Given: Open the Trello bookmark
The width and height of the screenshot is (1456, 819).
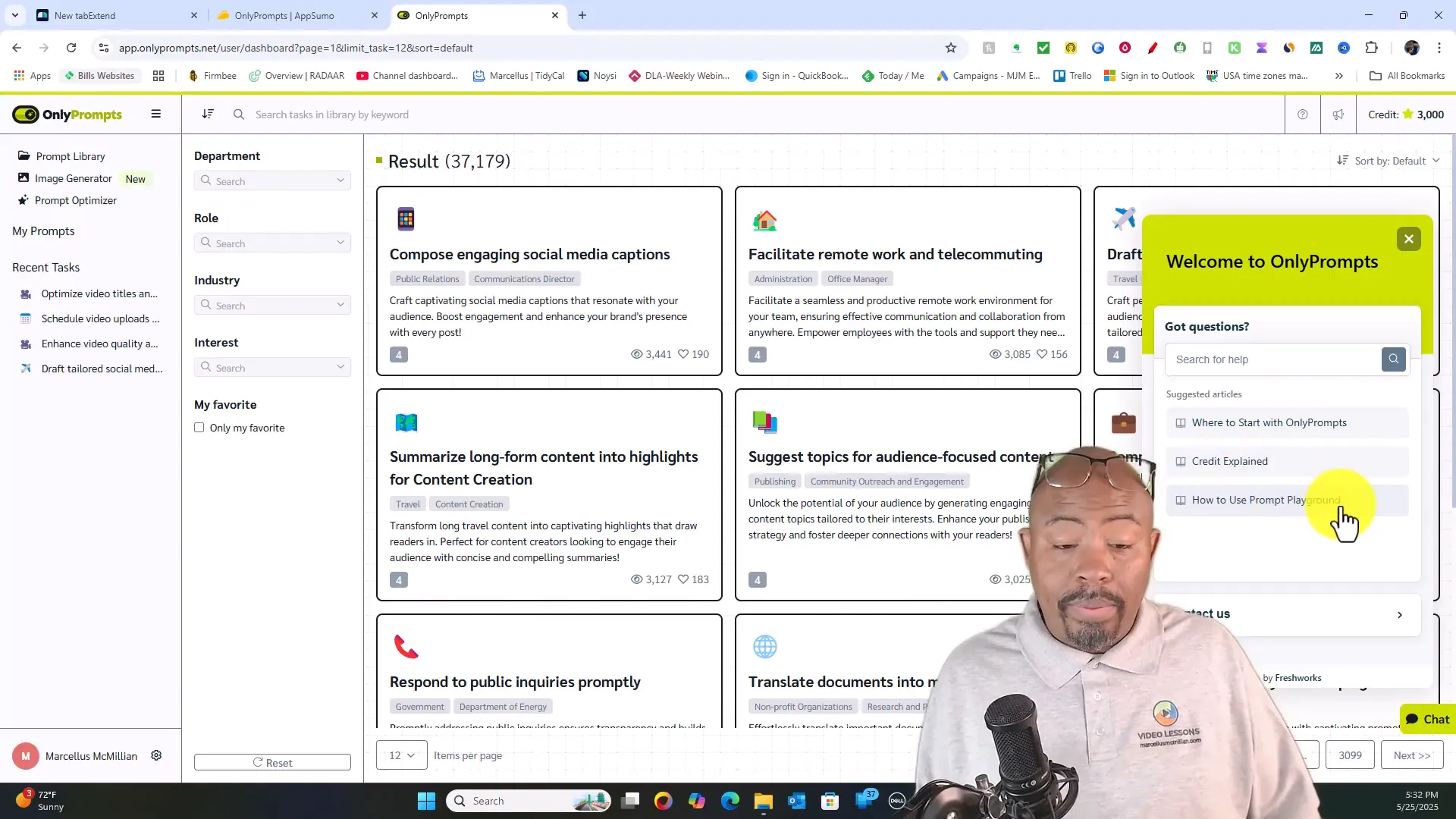Looking at the screenshot, I should (1072, 76).
